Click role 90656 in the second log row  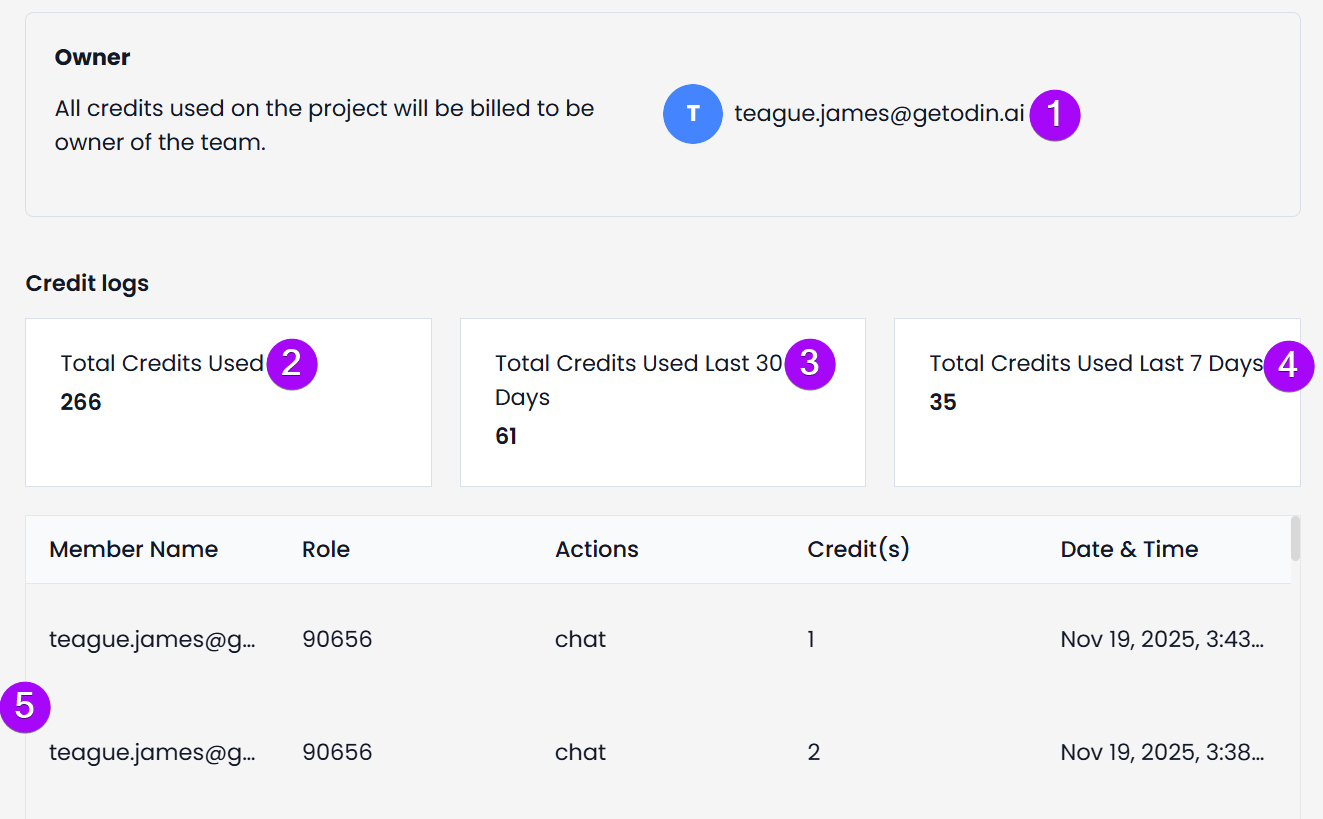(x=337, y=752)
